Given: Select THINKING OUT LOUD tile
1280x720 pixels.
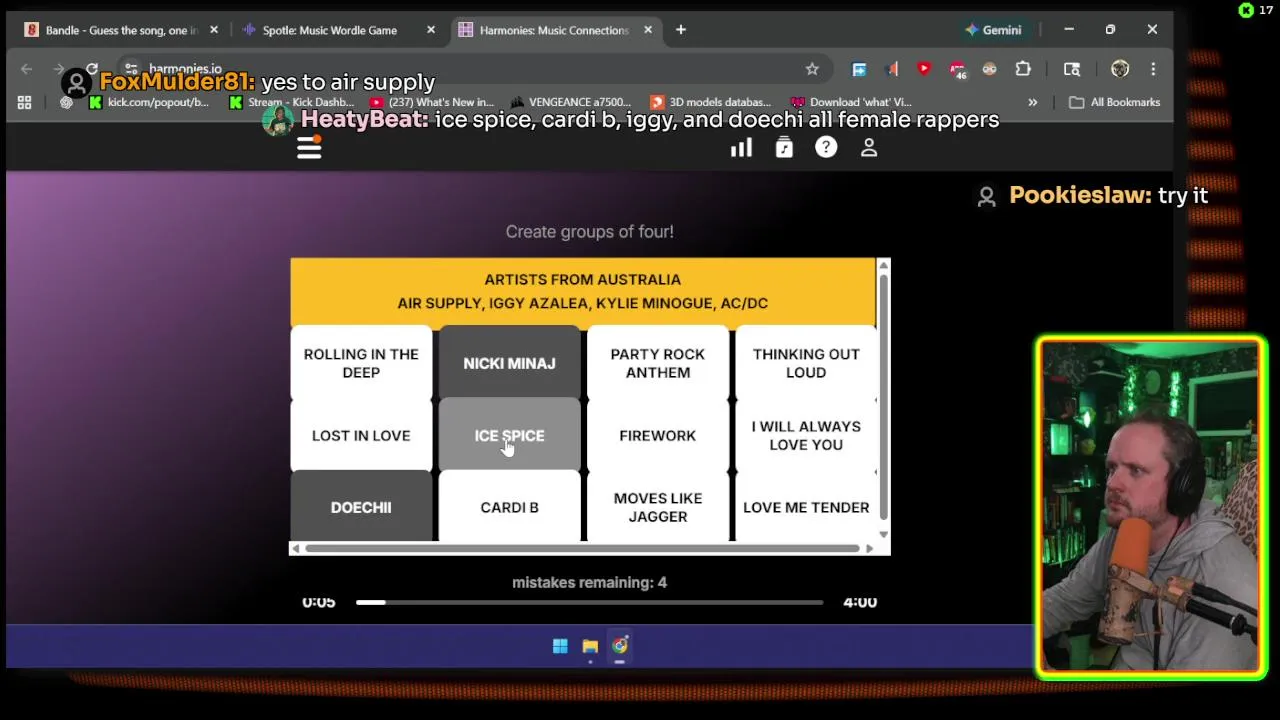Looking at the screenshot, I should point(805,363).
